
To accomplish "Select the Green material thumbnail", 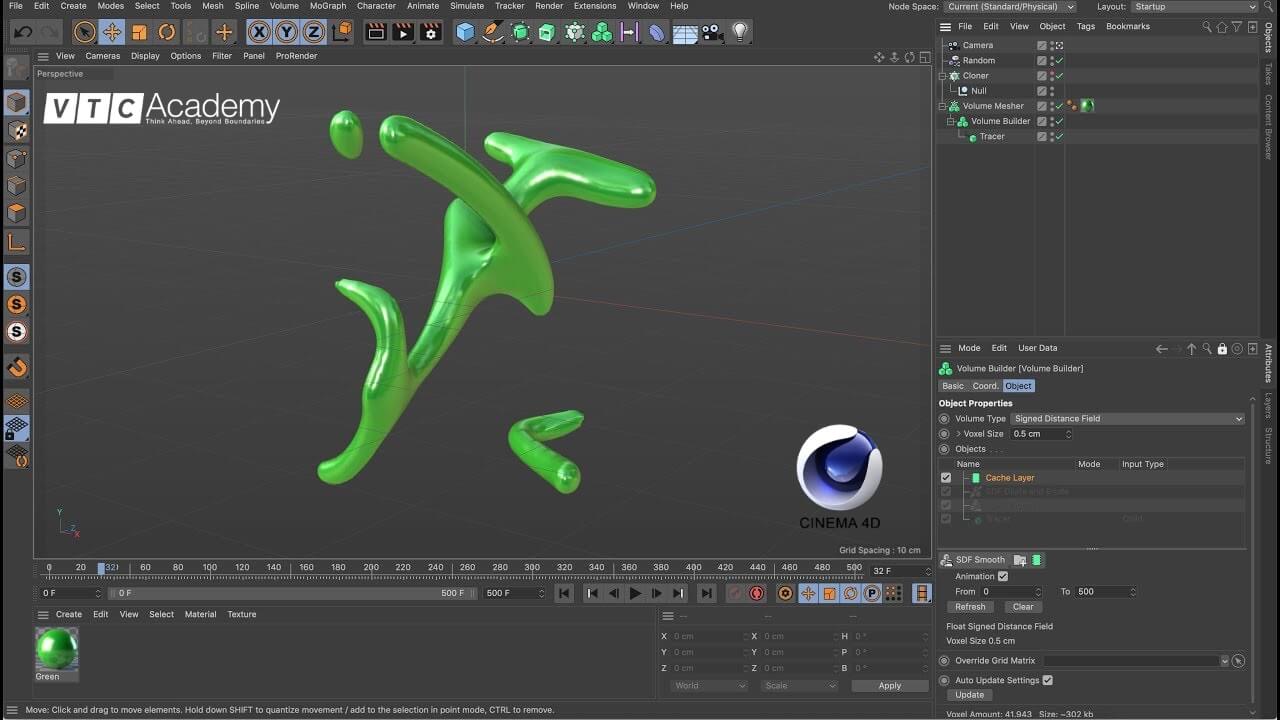I will click(57, 649).
